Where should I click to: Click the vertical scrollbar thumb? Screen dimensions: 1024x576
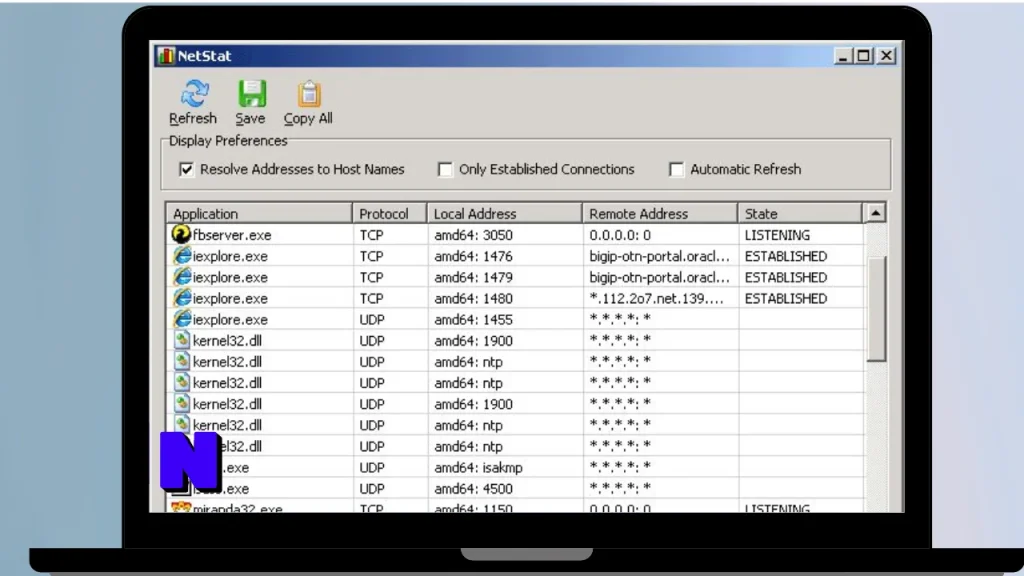click(876, 309)
